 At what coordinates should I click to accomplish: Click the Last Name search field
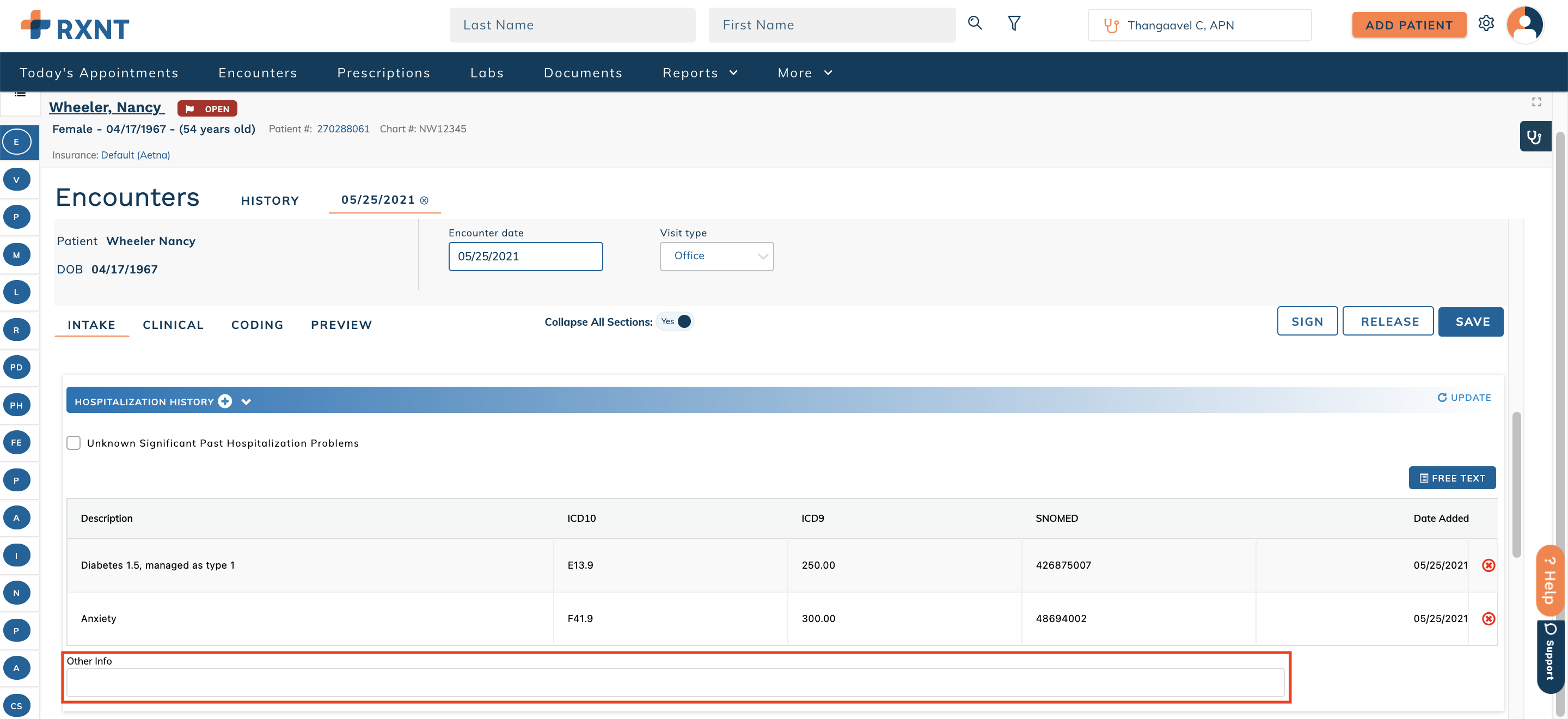(x=572, y=25)
